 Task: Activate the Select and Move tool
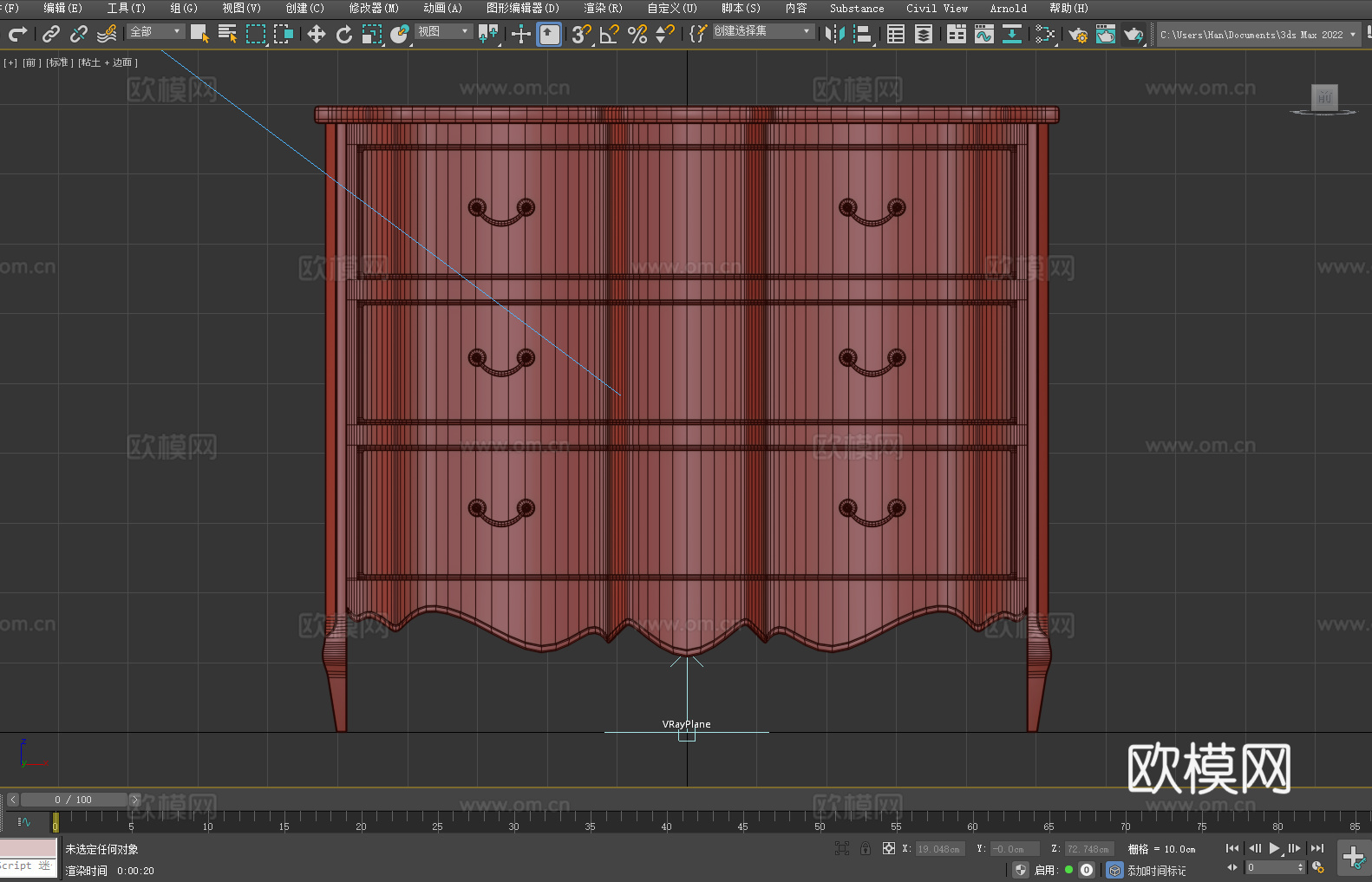click(x=317, y=34)
